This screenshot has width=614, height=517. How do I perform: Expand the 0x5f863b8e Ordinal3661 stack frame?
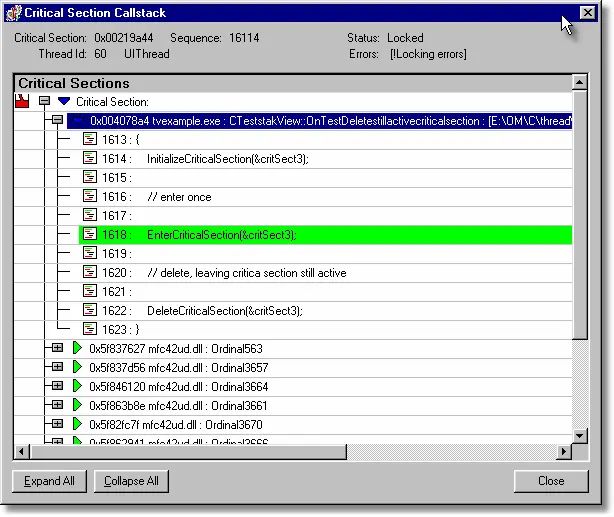coord(58,405)
